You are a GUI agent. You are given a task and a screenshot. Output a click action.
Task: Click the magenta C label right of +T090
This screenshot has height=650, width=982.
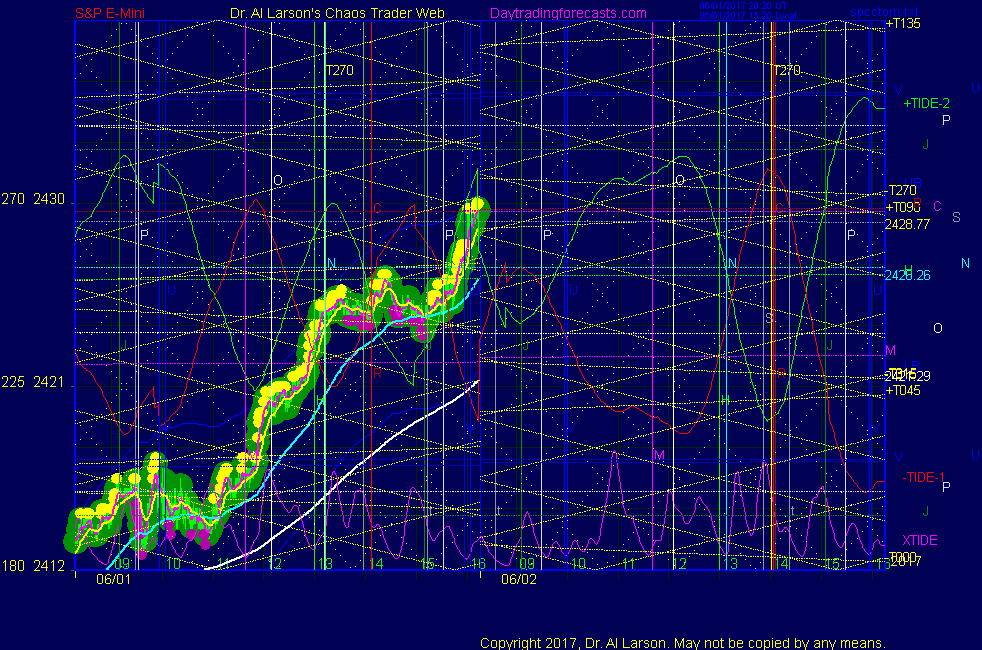[938, 206]
